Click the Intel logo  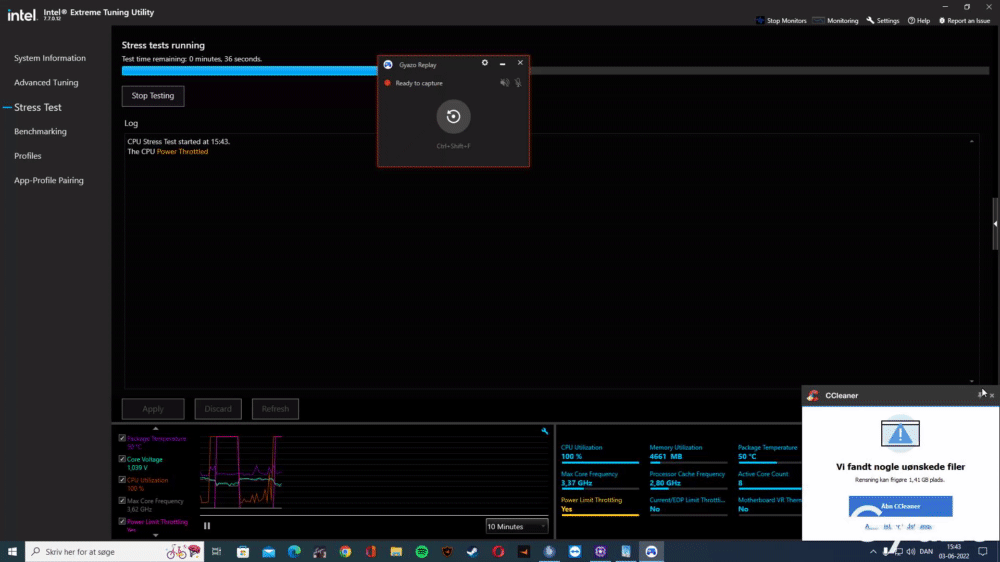coord(21,14)
